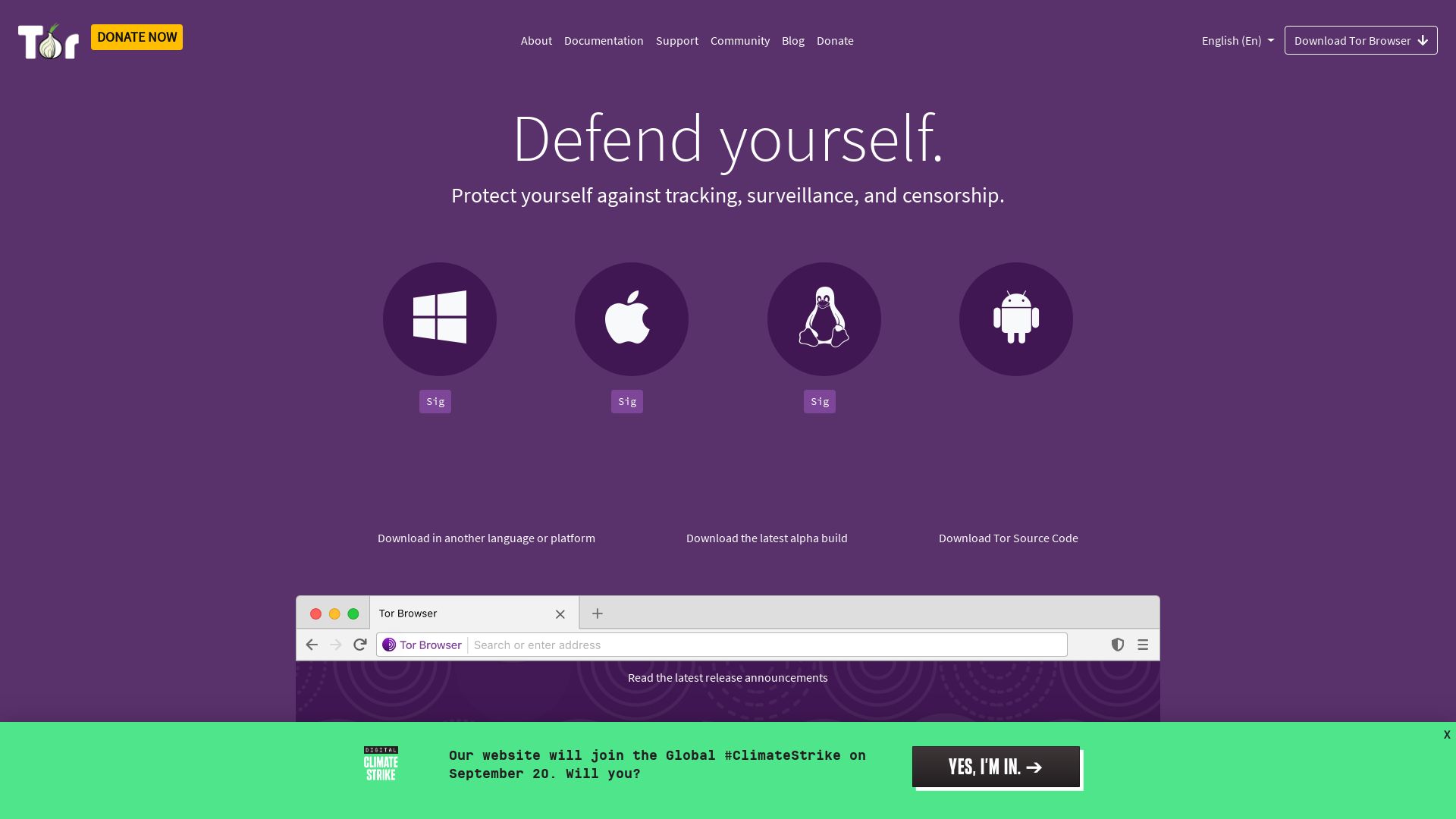Click Download Tor Source Code link
The image size is (1456, 819).
(x=1008, y=537)
